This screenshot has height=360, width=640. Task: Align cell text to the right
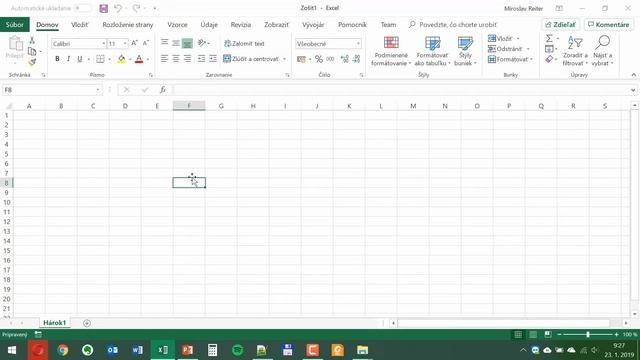[187, 59]
